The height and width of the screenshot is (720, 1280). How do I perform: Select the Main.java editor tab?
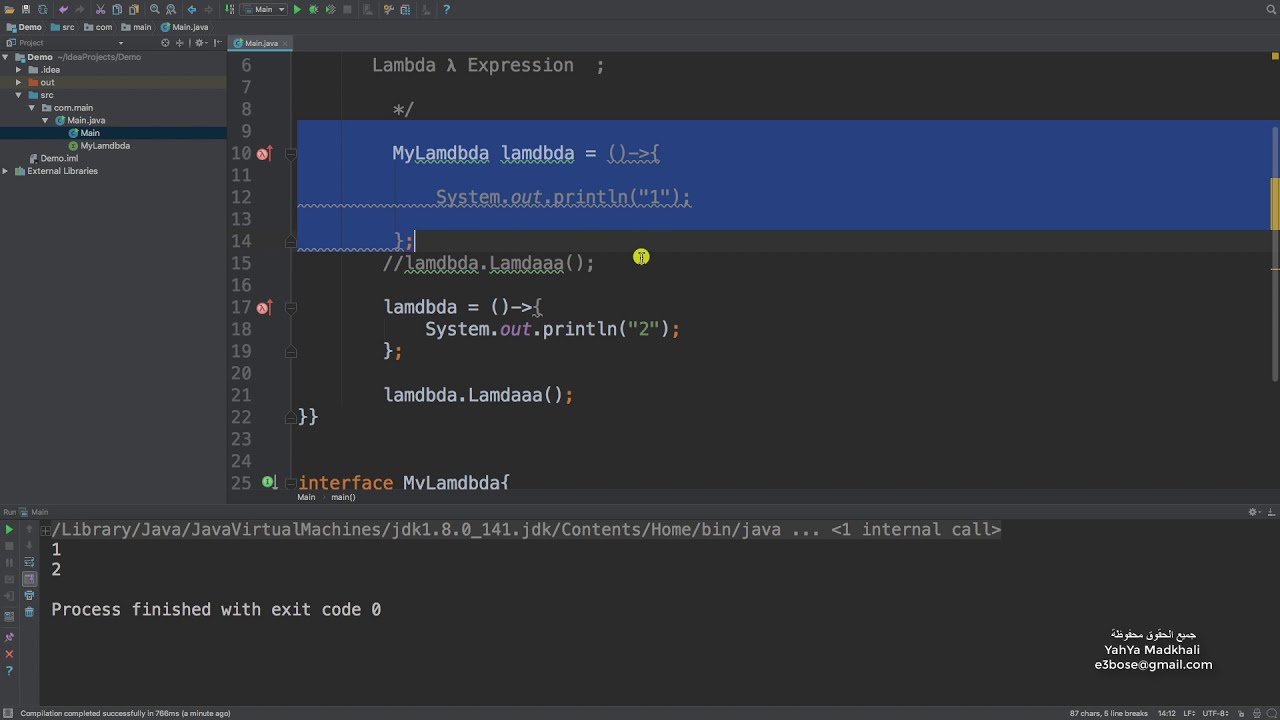(x=261, y=43)
